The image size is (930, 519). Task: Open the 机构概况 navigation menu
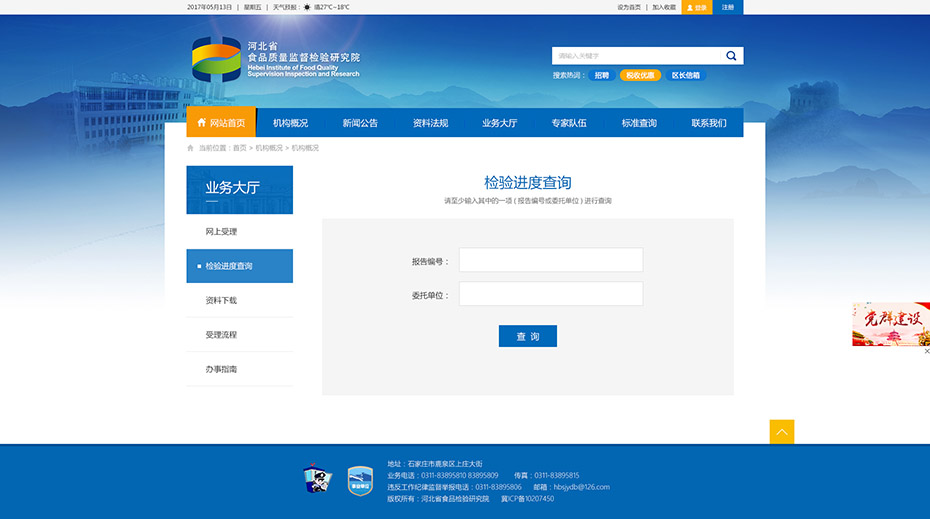pos(290,123)
